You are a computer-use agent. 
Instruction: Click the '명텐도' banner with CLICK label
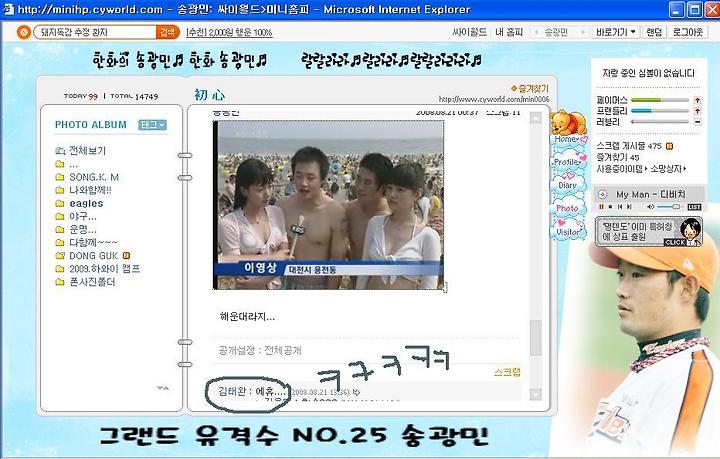point(648,232)
